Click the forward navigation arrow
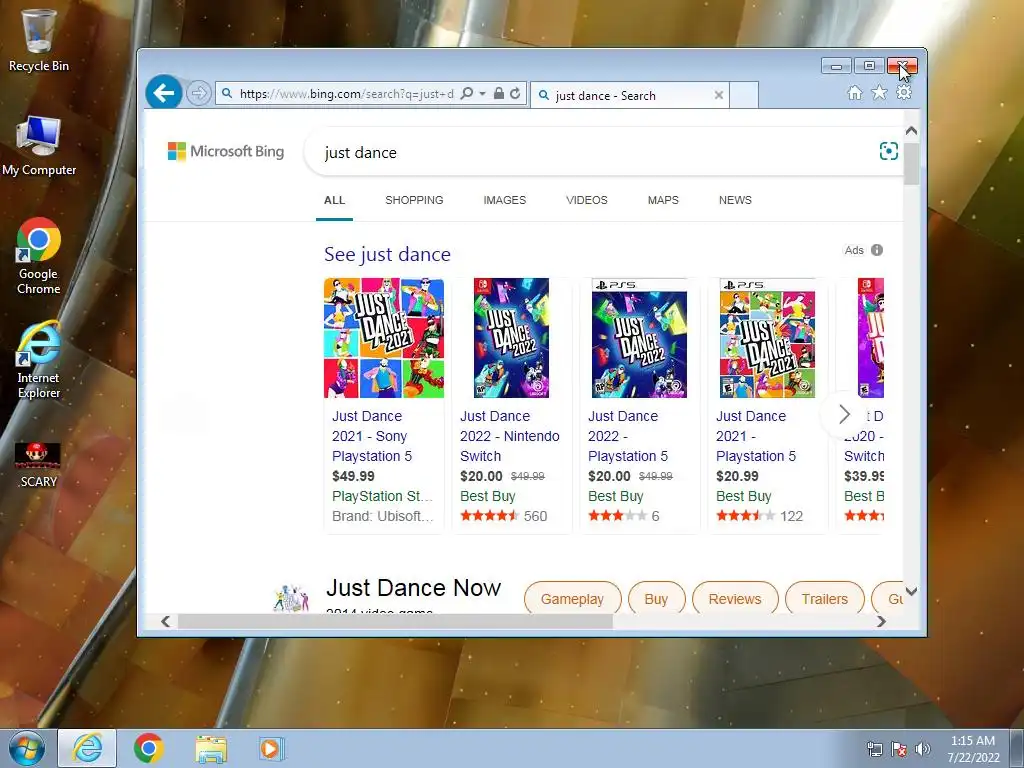The height and width of the screenshot is (768, 1024). [x=199, y=93]
